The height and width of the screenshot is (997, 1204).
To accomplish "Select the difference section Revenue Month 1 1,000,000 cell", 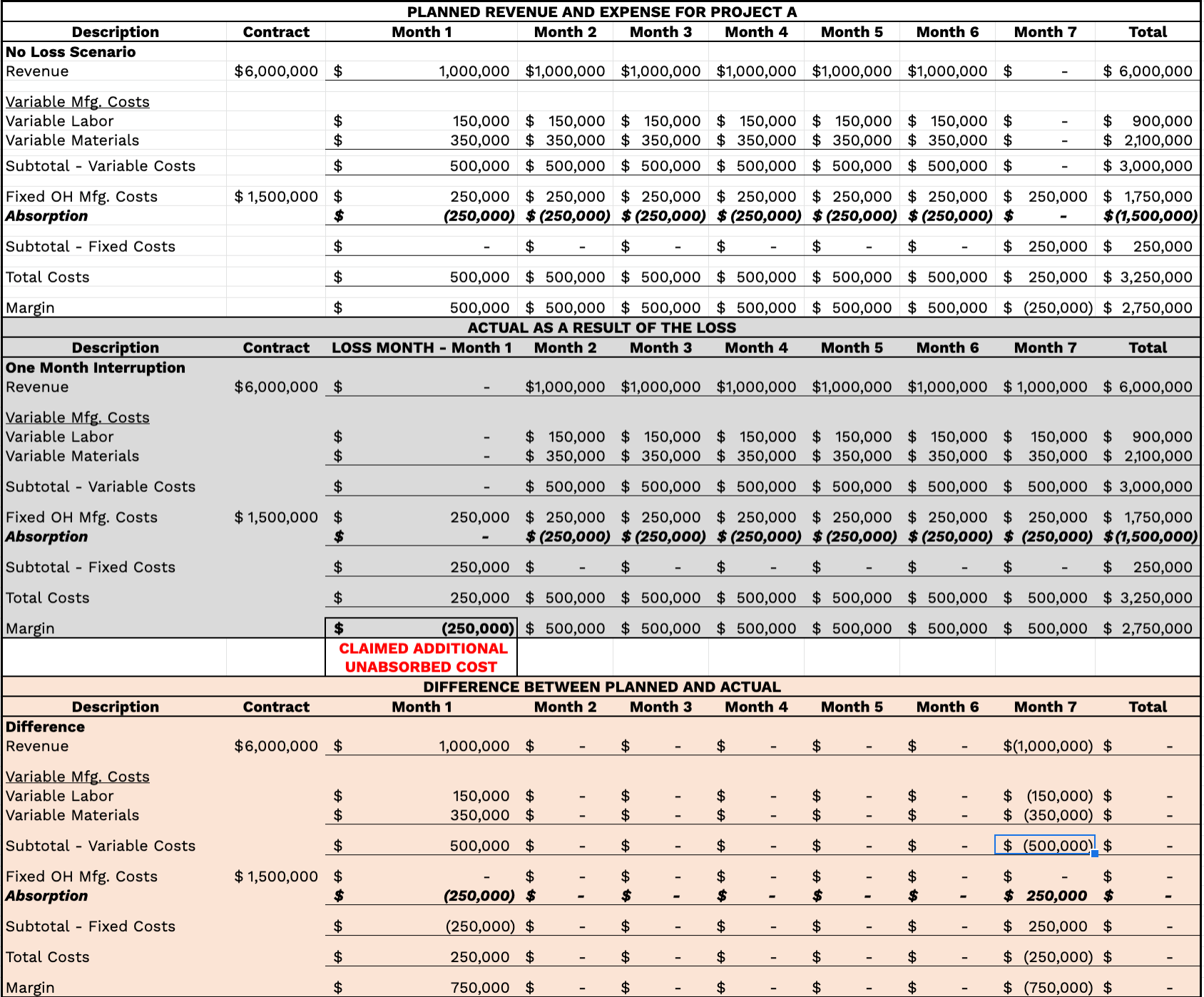I will (x=422, y=747).
